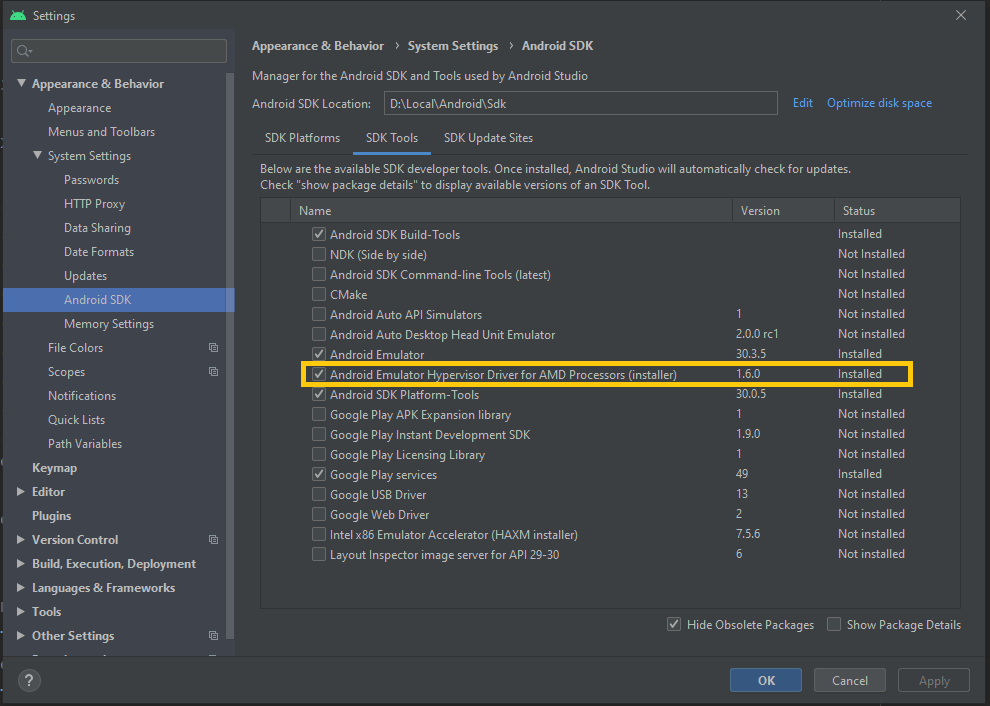Open the SDK Update Sites tab

pyautogui.click(x=488, y=138)
